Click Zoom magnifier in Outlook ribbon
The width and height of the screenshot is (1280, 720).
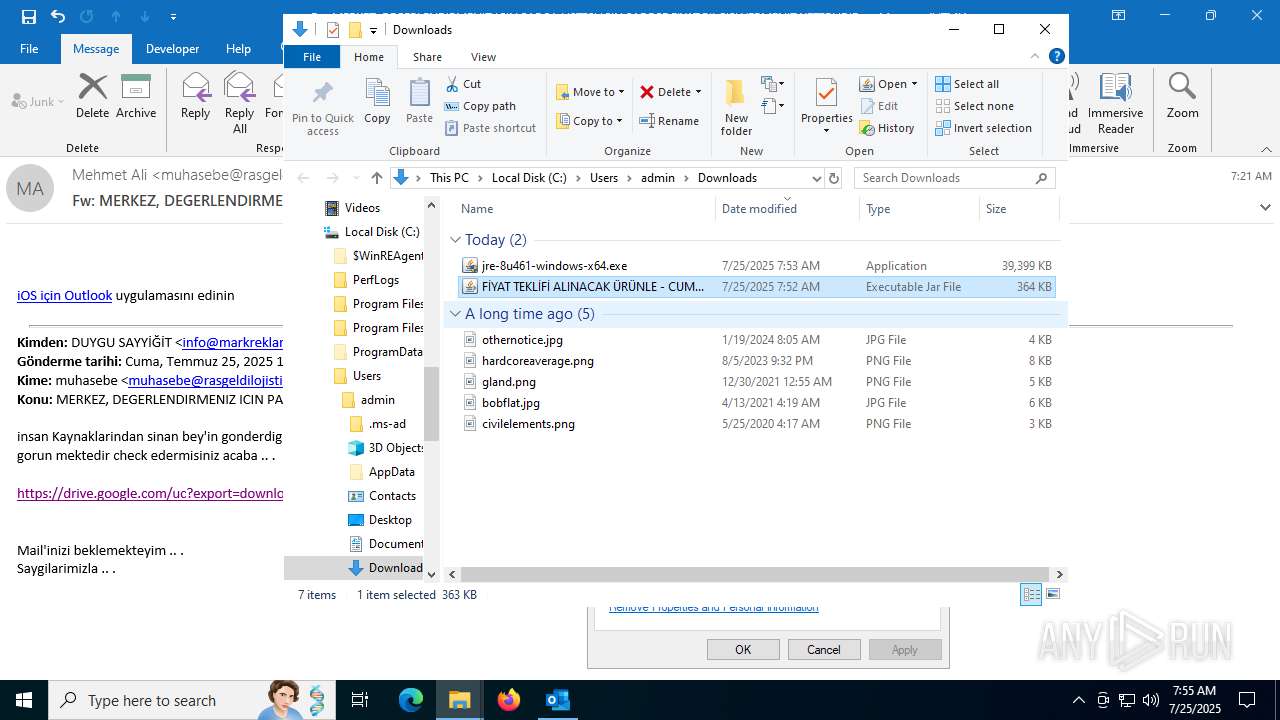pyautogui.click(x=1182, y=88)
